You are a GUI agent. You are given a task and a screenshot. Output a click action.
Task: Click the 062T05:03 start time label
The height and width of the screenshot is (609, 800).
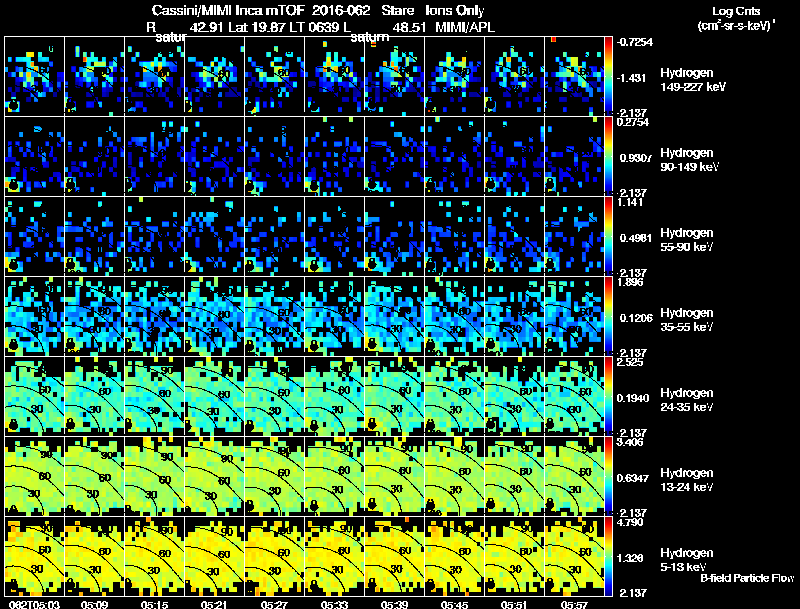pyautogui.click(x=34, y=604)
